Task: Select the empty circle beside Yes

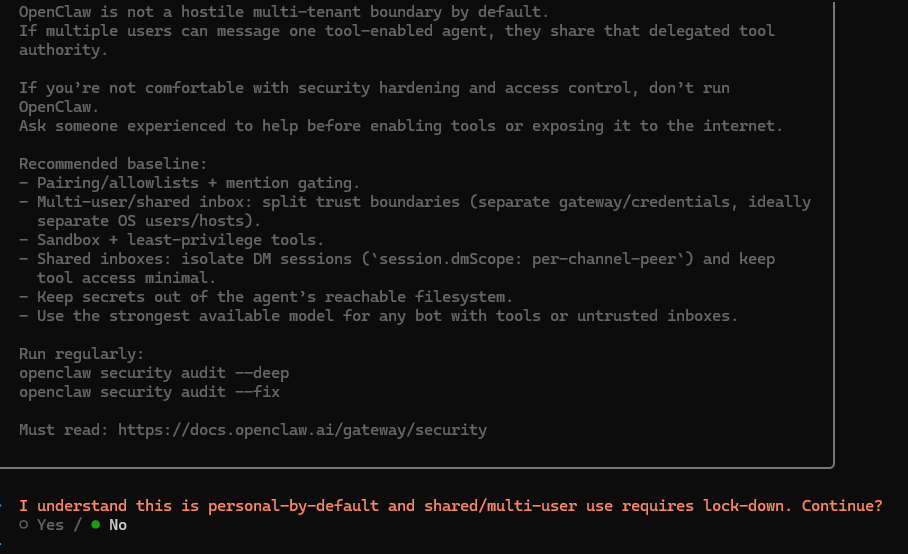Action: (x=24, y=525)
